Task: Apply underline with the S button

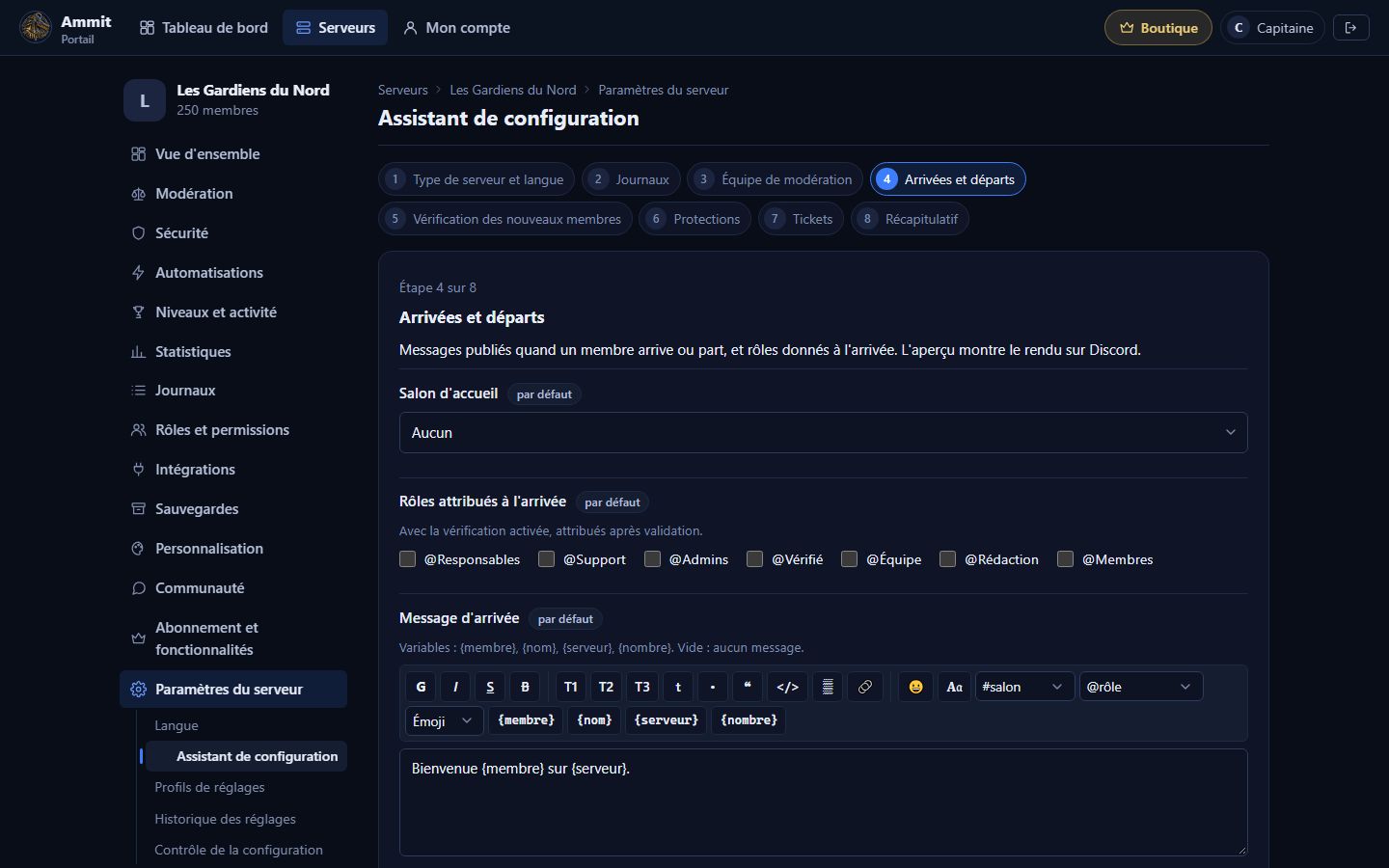Action: 490,687
